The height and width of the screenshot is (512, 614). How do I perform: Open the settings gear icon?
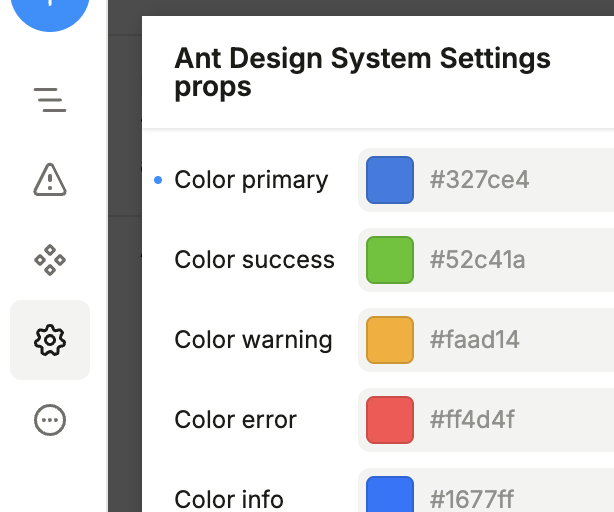(50, 340)
